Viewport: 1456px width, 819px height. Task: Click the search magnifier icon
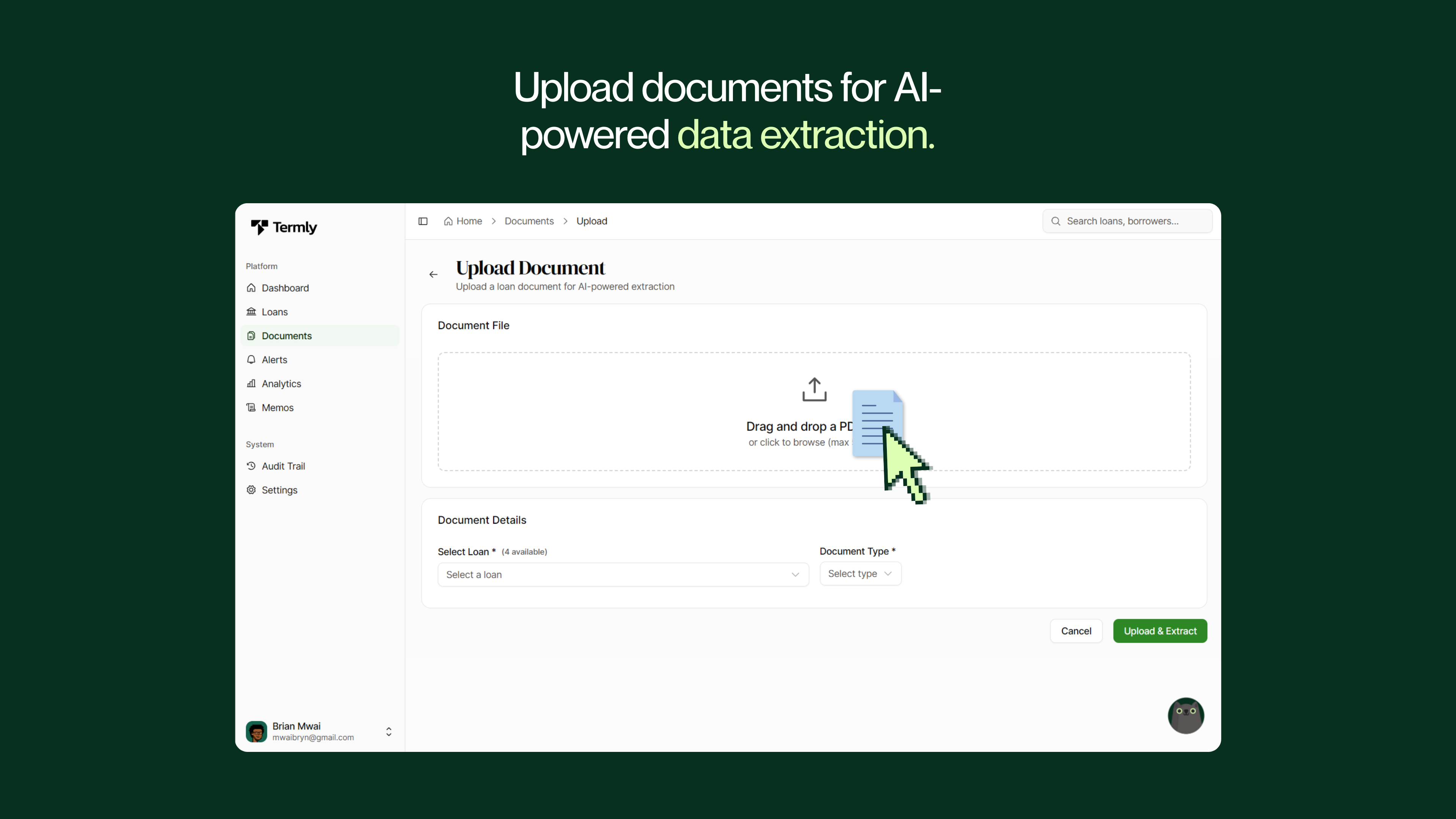pyautogui.click(x=1055, y=221)
